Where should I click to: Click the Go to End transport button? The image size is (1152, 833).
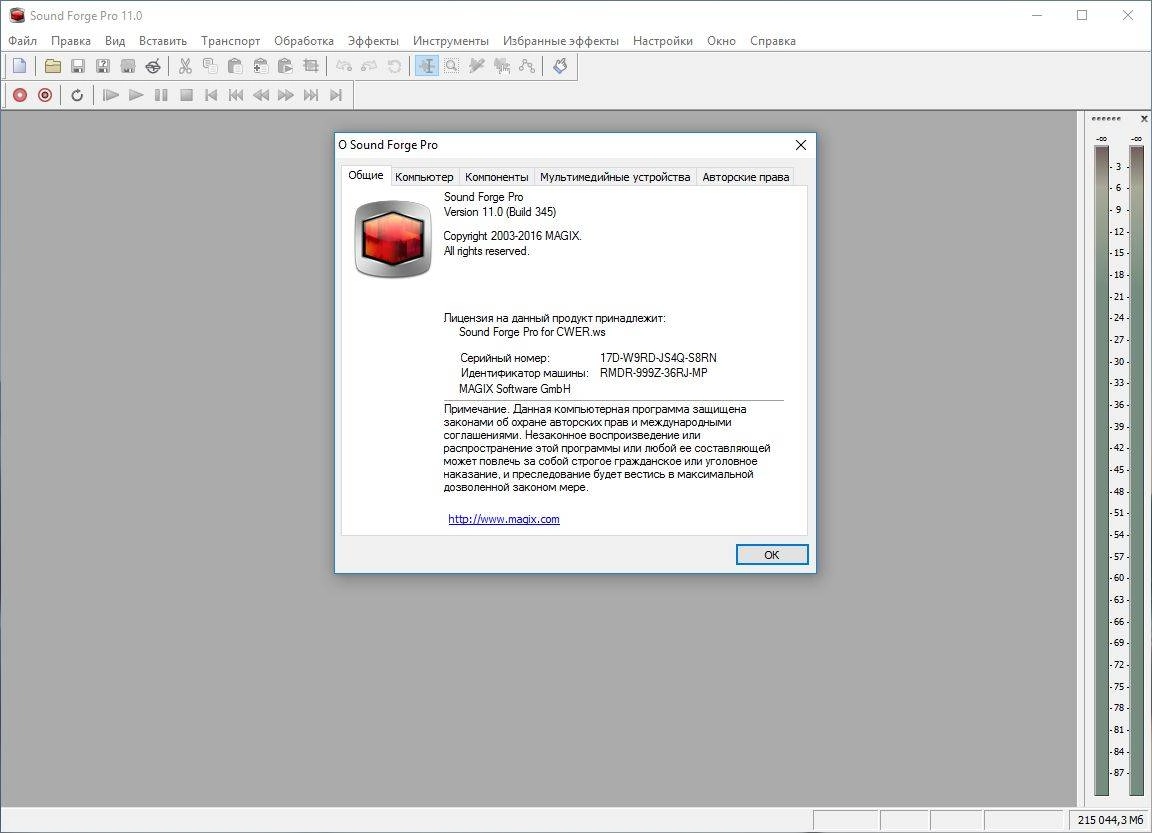pos(336,95)
